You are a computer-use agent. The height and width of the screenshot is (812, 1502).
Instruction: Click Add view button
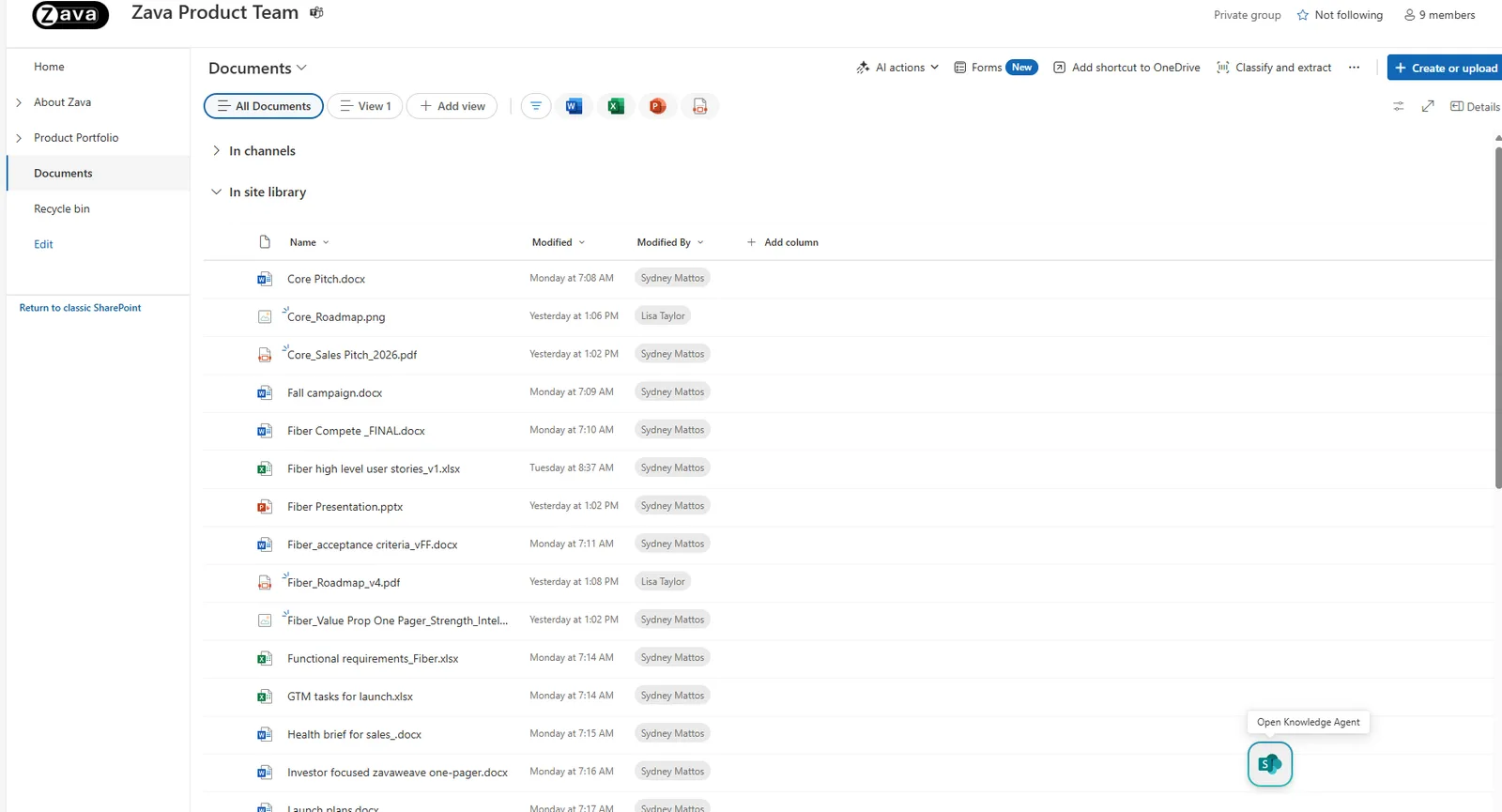pyautogui.click(x=452, y=106)
